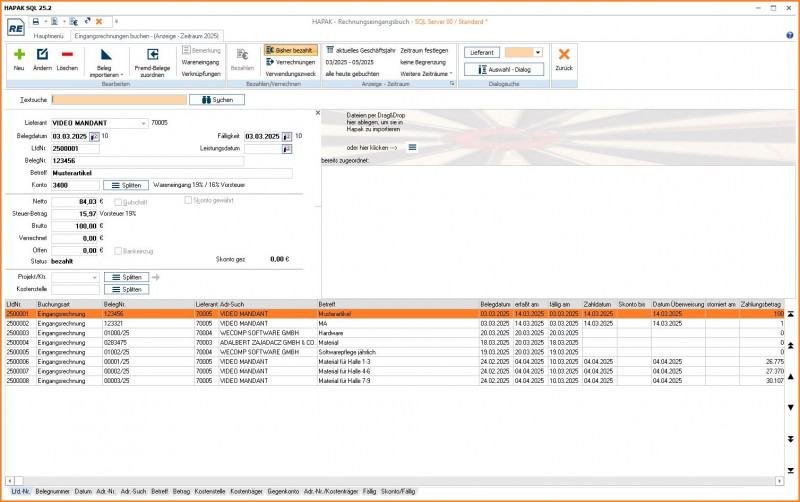Image resolution: width=800 pixels, height=502 pixels.
Task: Check the Skonto gewährt checkbox
Action: (189, 201)
